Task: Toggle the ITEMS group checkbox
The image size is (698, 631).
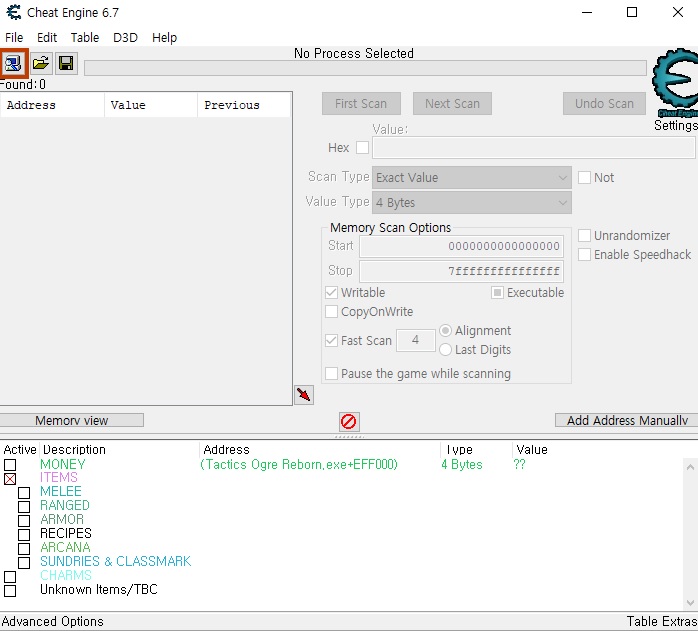Action: [10, 479]
